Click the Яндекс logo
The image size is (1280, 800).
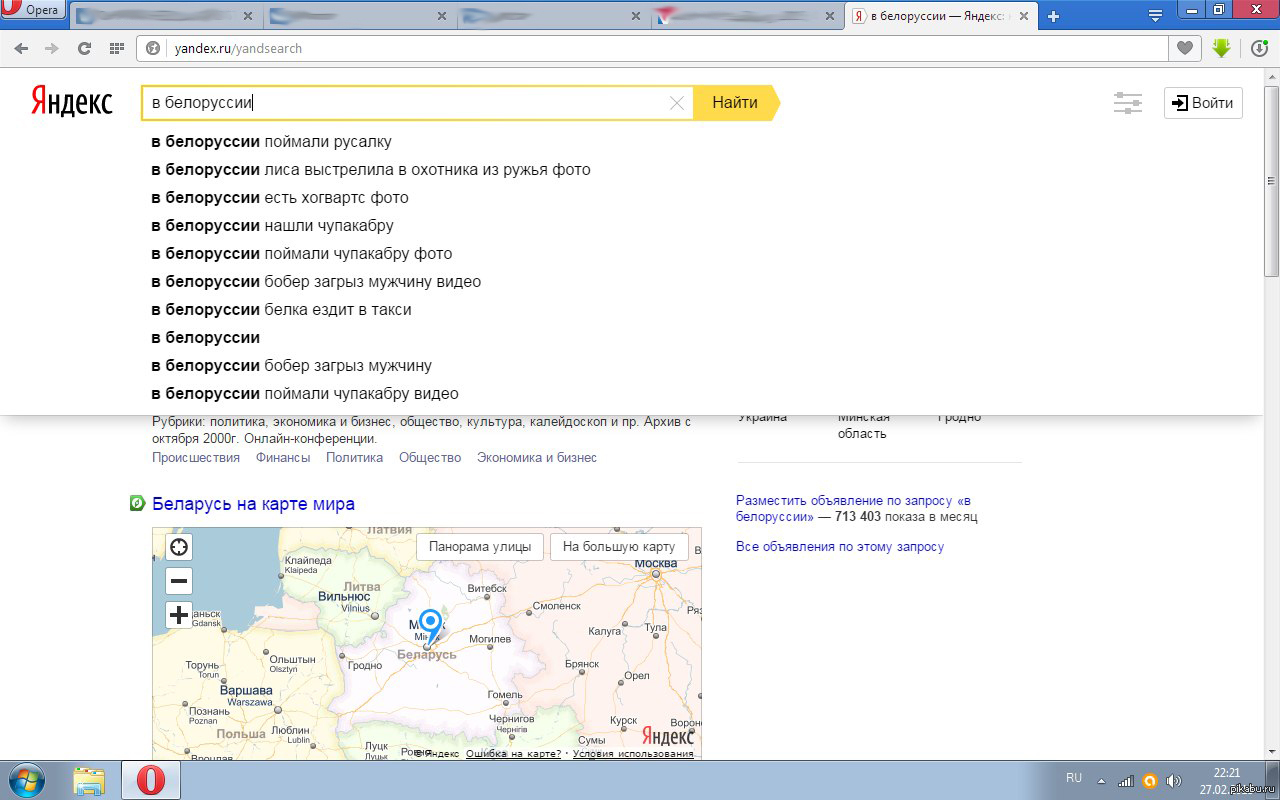pyautogui.click(x=71, y=101)
